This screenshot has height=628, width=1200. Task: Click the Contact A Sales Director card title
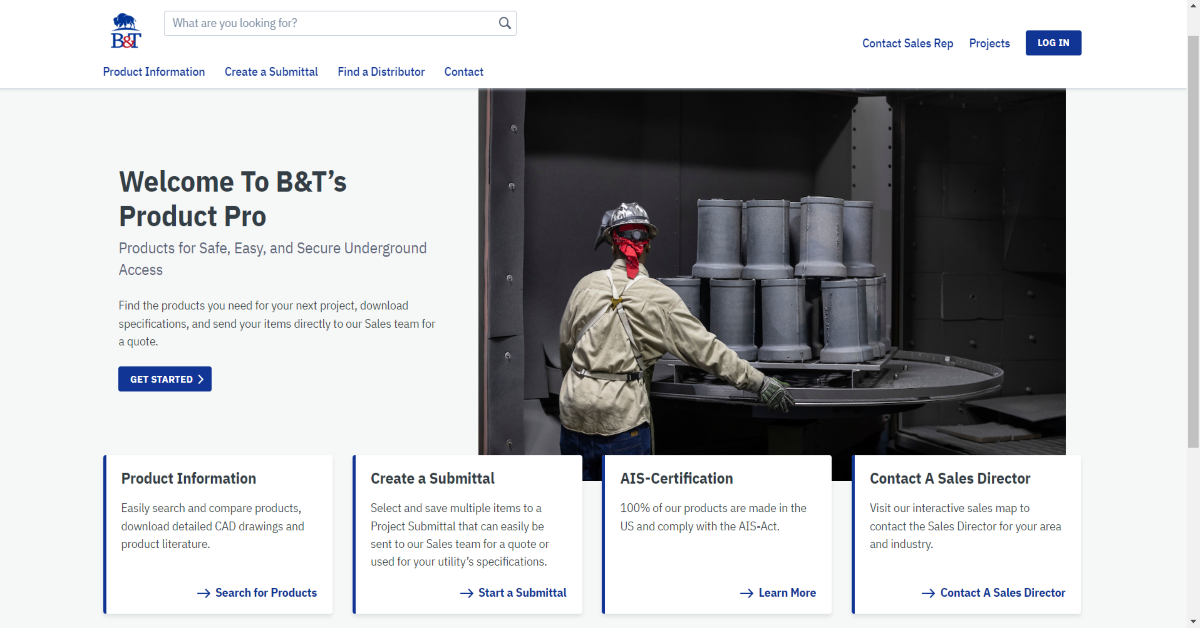coord(949,479)
